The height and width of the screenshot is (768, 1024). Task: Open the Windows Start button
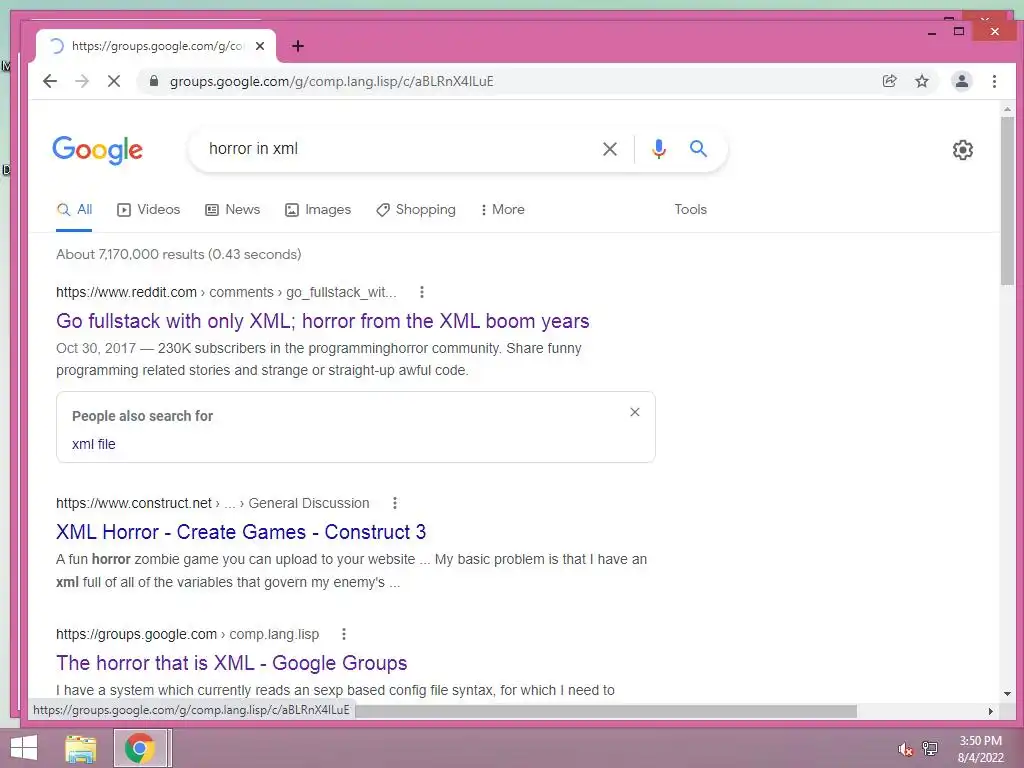coord(24,748)
